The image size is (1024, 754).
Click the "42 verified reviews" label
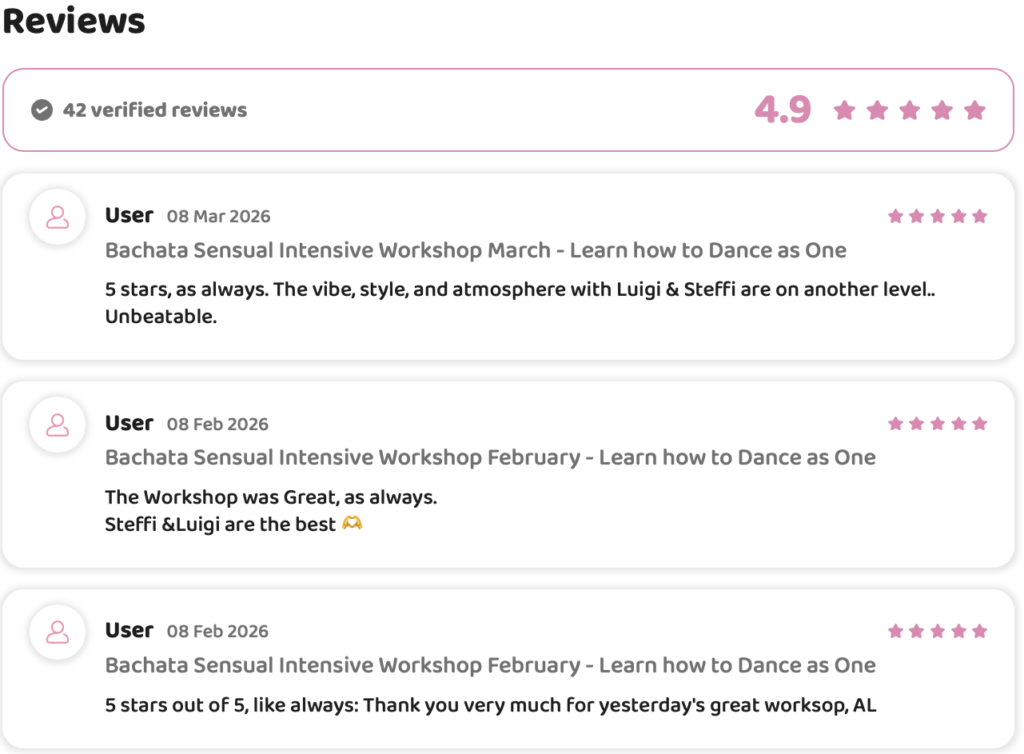coord(154,110)
